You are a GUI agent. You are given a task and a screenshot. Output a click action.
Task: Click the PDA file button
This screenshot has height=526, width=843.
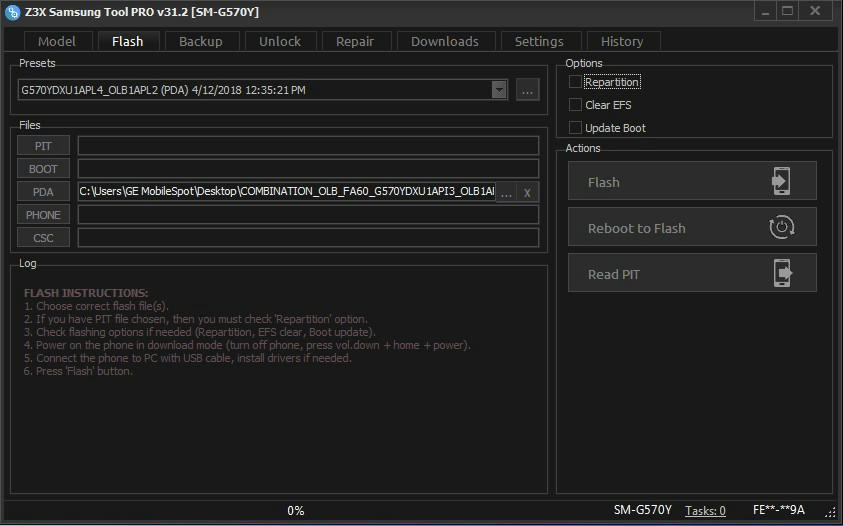point(44,192)
